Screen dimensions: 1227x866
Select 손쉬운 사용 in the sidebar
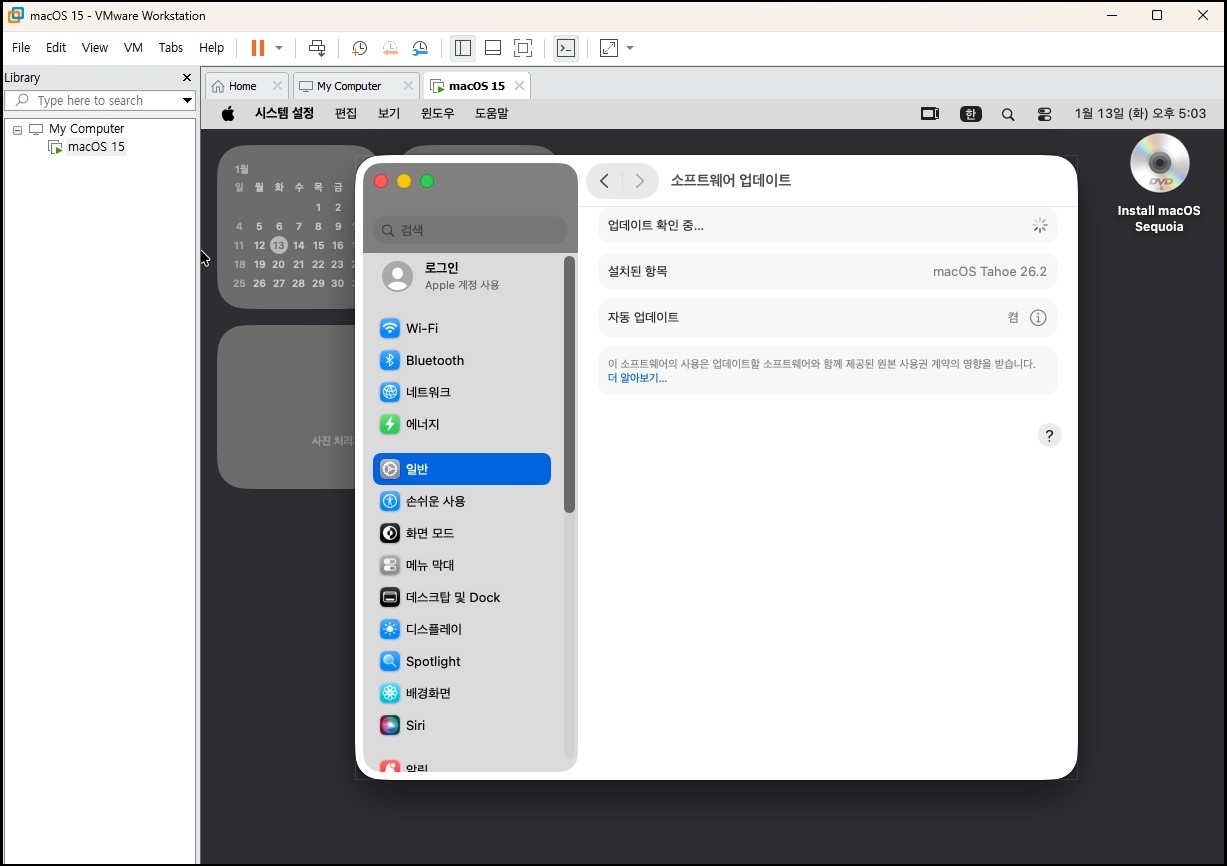462,501
